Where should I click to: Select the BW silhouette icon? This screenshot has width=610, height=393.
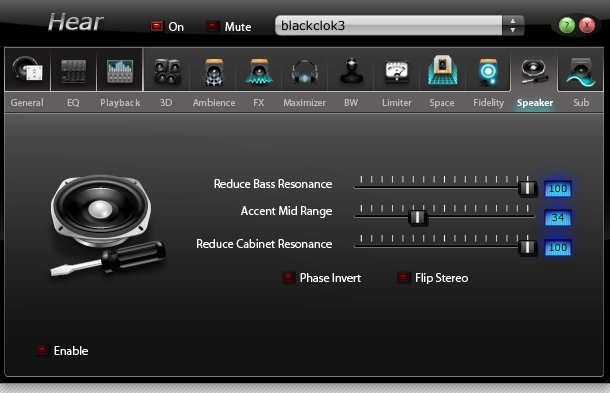click(x=351, y=70)
